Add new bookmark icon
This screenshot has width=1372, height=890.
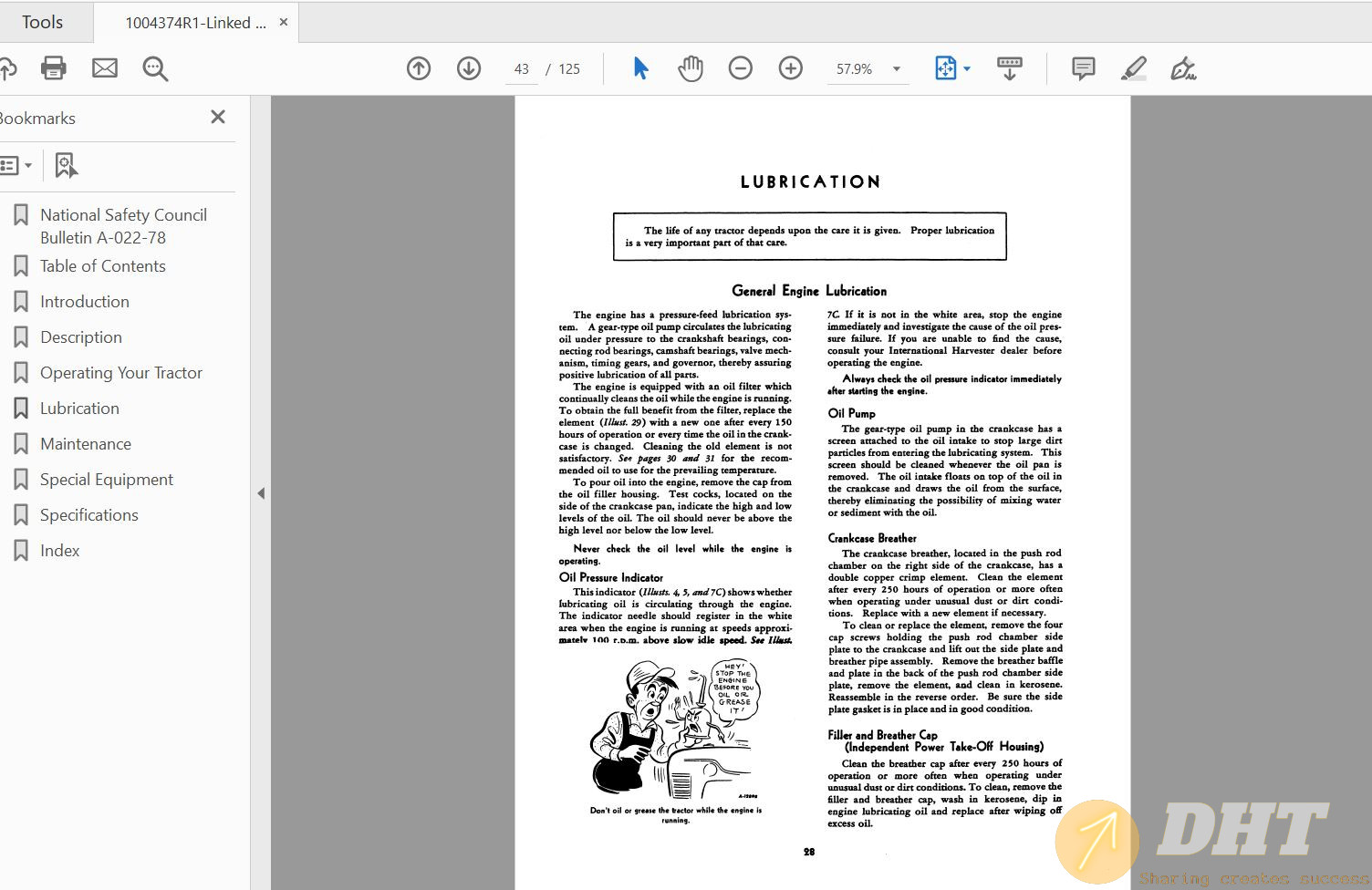[66, 165]
